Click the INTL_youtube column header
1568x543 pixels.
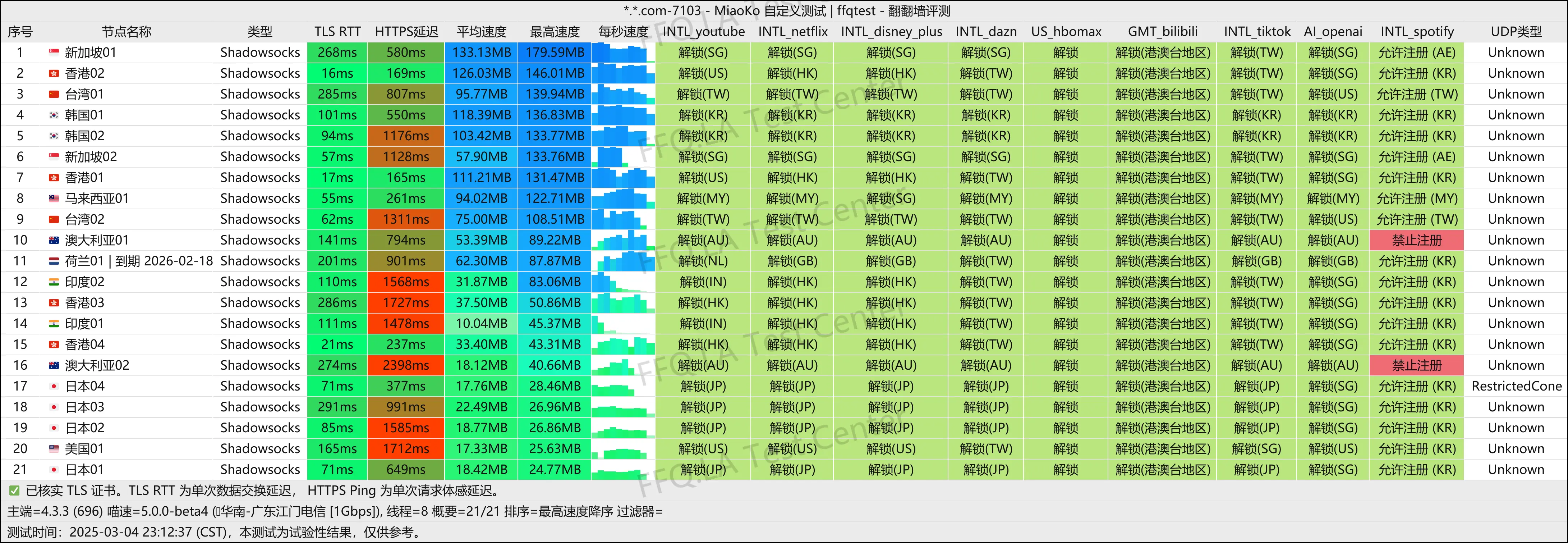point(703,32)
